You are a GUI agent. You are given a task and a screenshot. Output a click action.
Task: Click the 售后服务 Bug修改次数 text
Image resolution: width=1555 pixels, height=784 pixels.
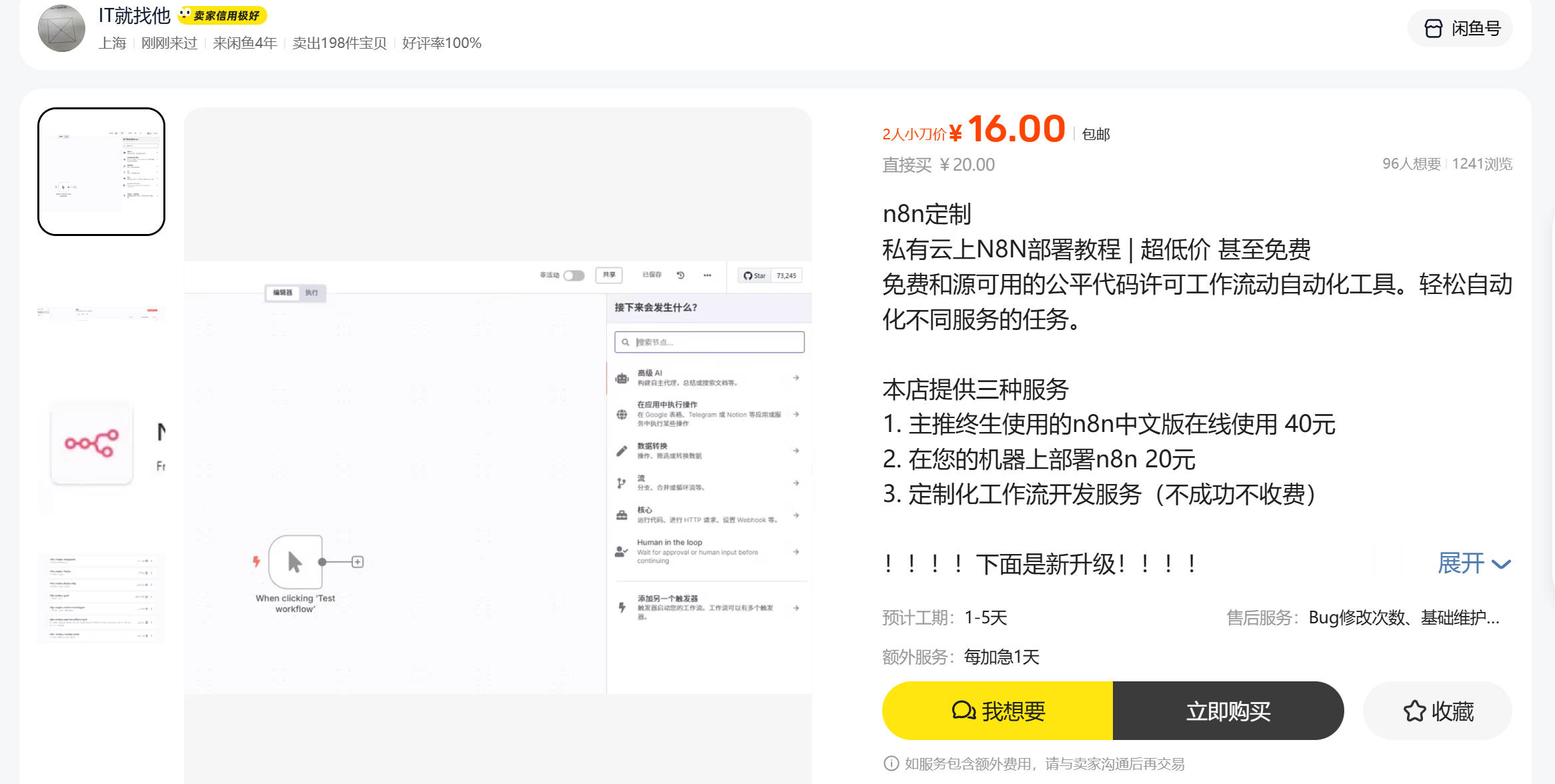click(x=1404, y=618)
